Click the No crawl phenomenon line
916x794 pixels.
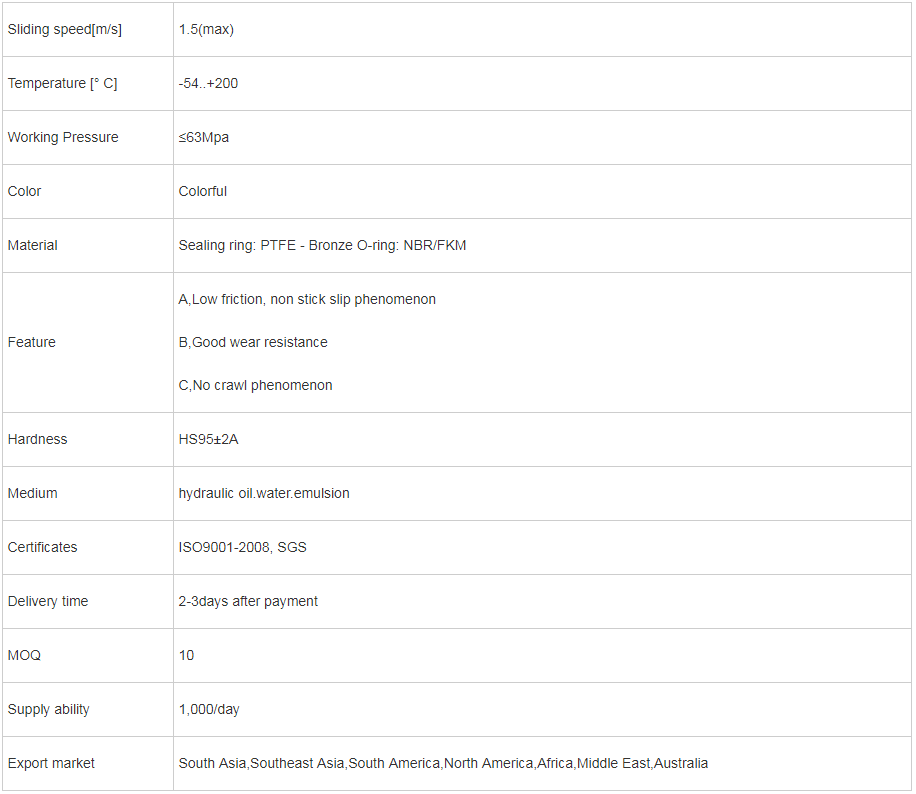pyautogui.click(x=255, y=386)
